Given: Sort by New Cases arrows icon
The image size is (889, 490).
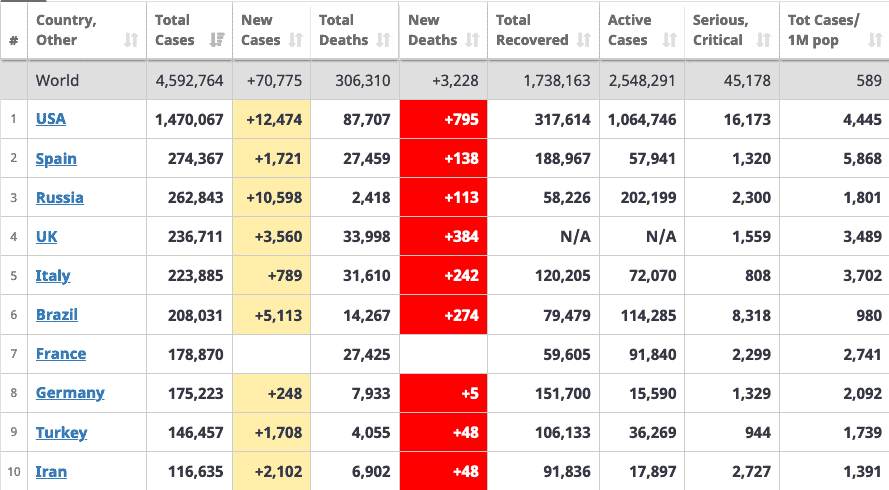Looking at the screenshot, I should 295,40.
